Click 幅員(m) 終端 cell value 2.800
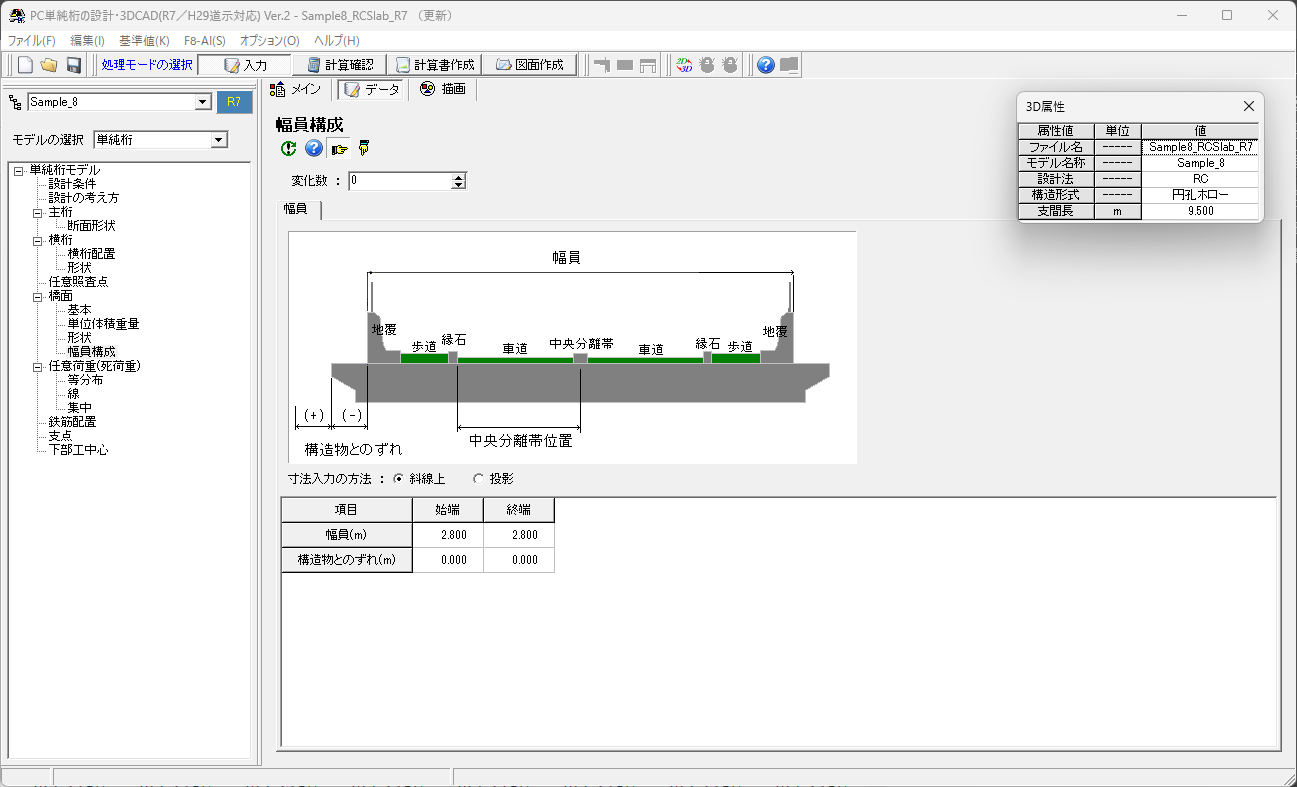 point(518,535)
